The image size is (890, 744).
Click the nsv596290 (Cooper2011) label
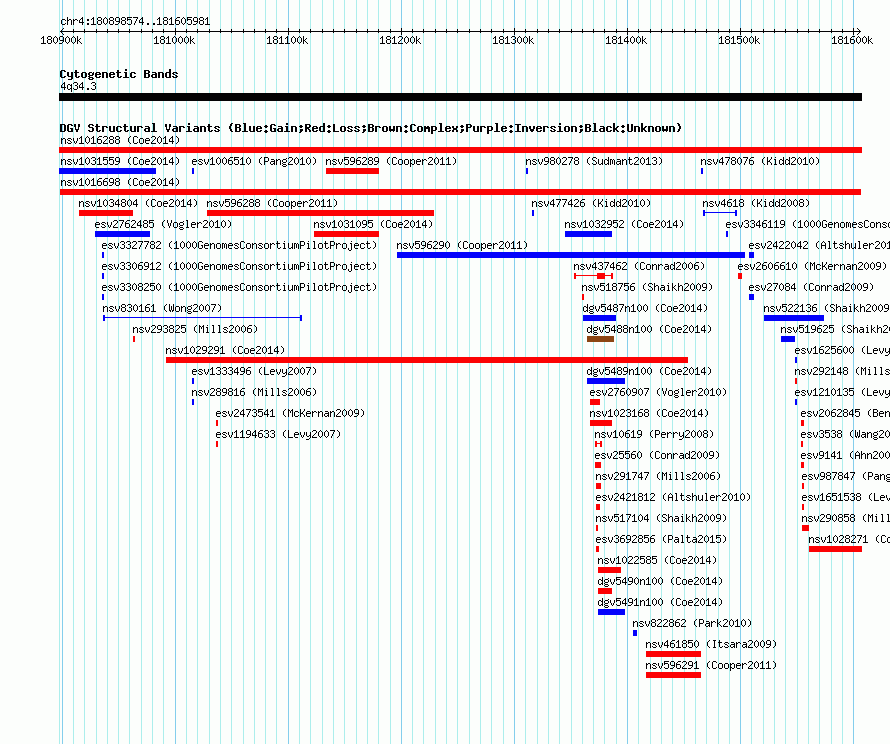point(462,245)
